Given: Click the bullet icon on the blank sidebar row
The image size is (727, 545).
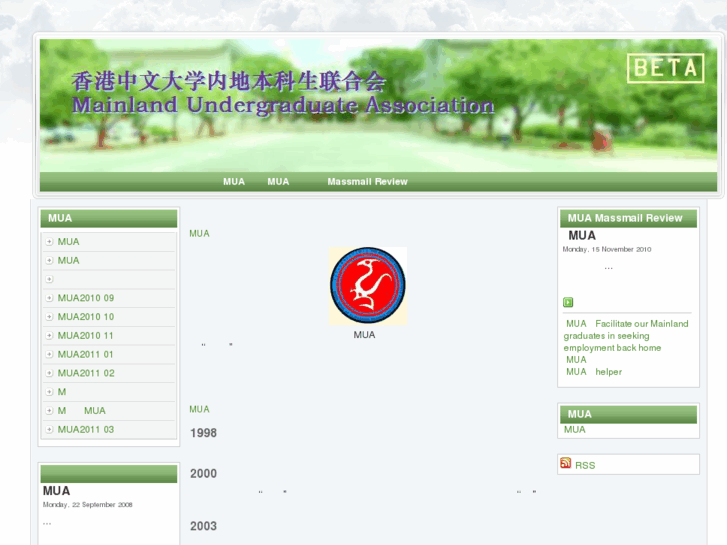Looking at the screenshot, I should [50, 279].
